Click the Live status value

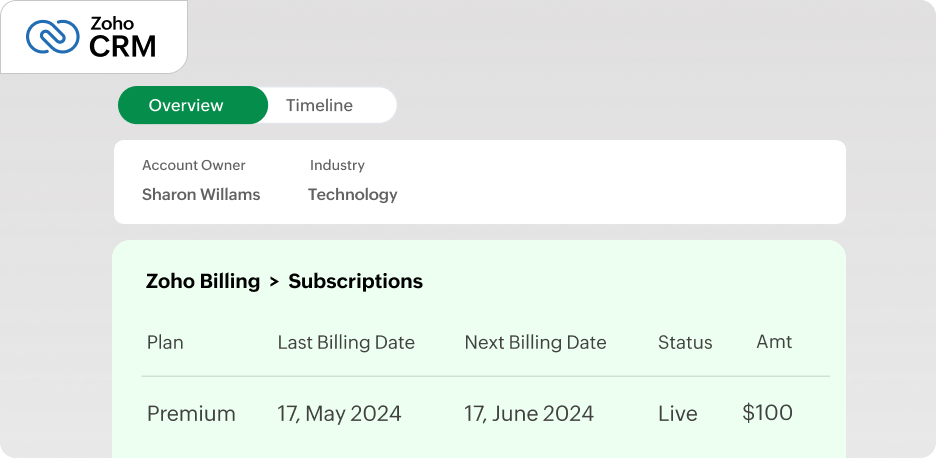point(677,413)
